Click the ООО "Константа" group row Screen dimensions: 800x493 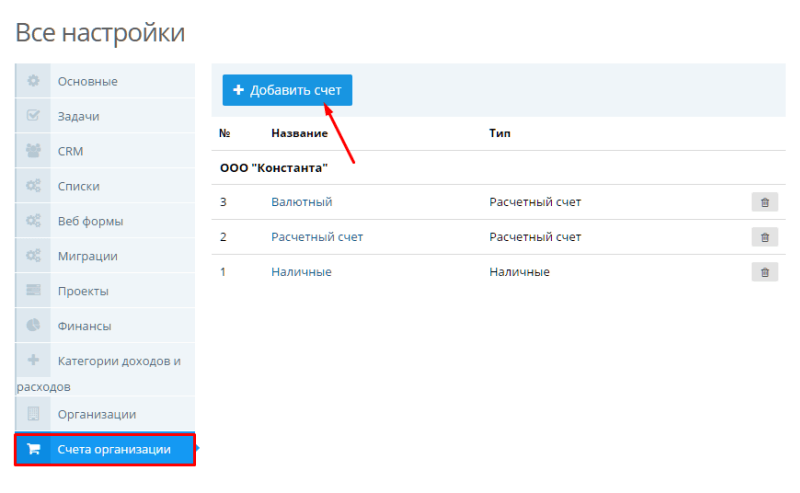(274, 168)
